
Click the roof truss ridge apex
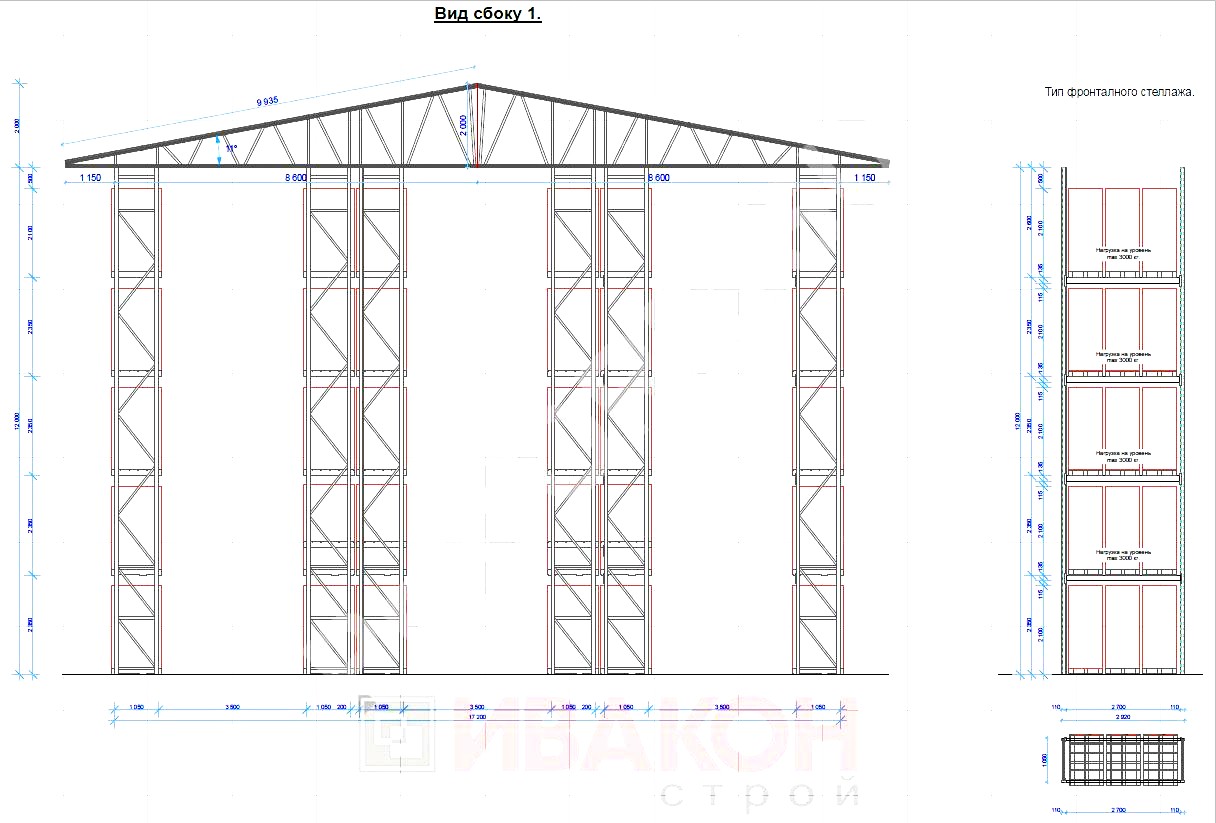pos(476,87)
